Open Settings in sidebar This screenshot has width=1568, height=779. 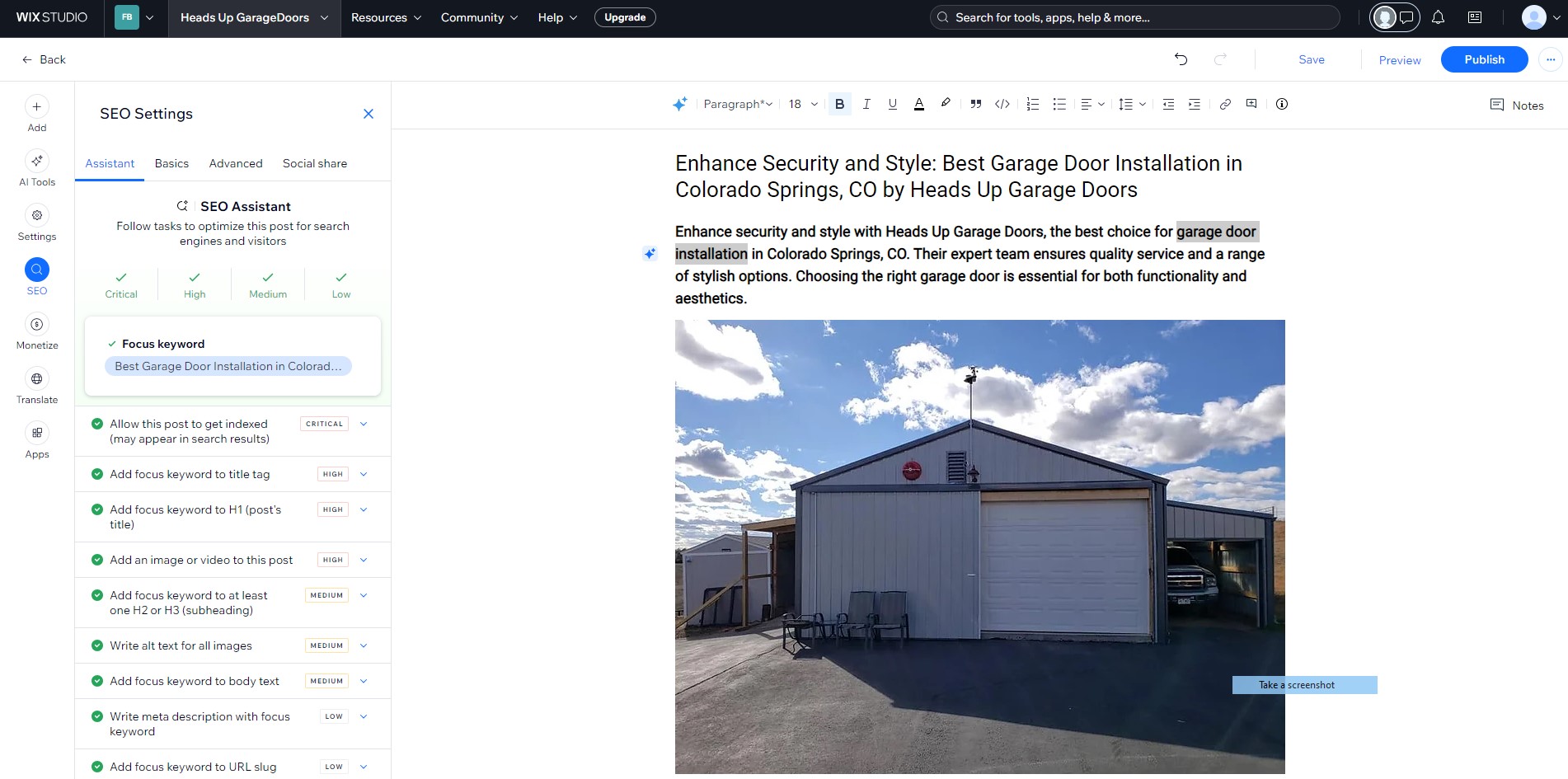pos(37,223)
